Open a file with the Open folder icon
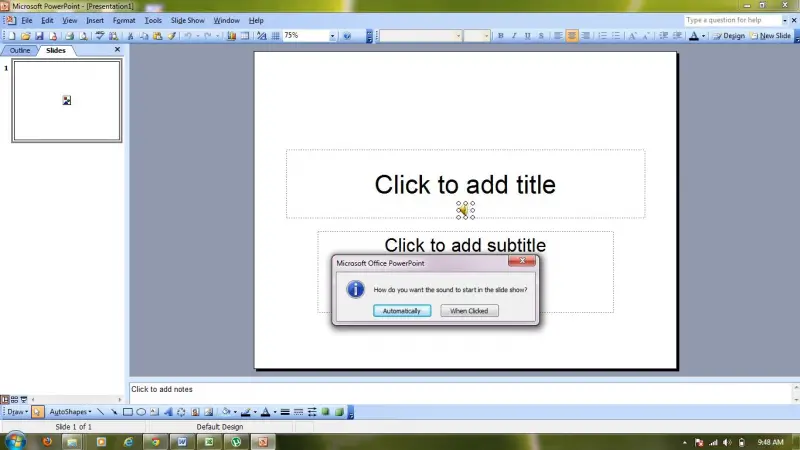This screenshot has width=800, height=450. (x=26, y=36)
